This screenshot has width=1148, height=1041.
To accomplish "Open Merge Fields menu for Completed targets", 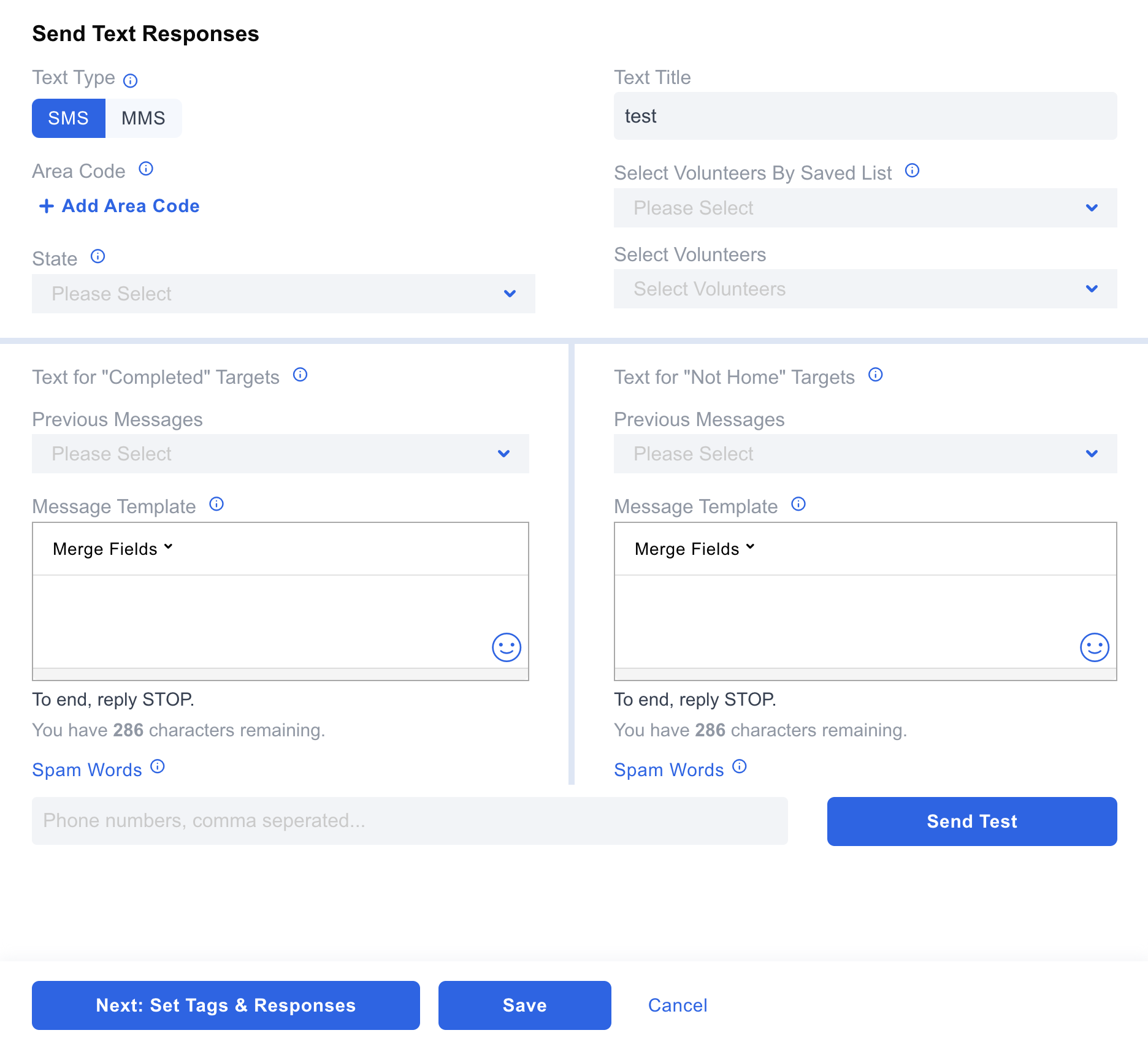I will tap(113, 549).
